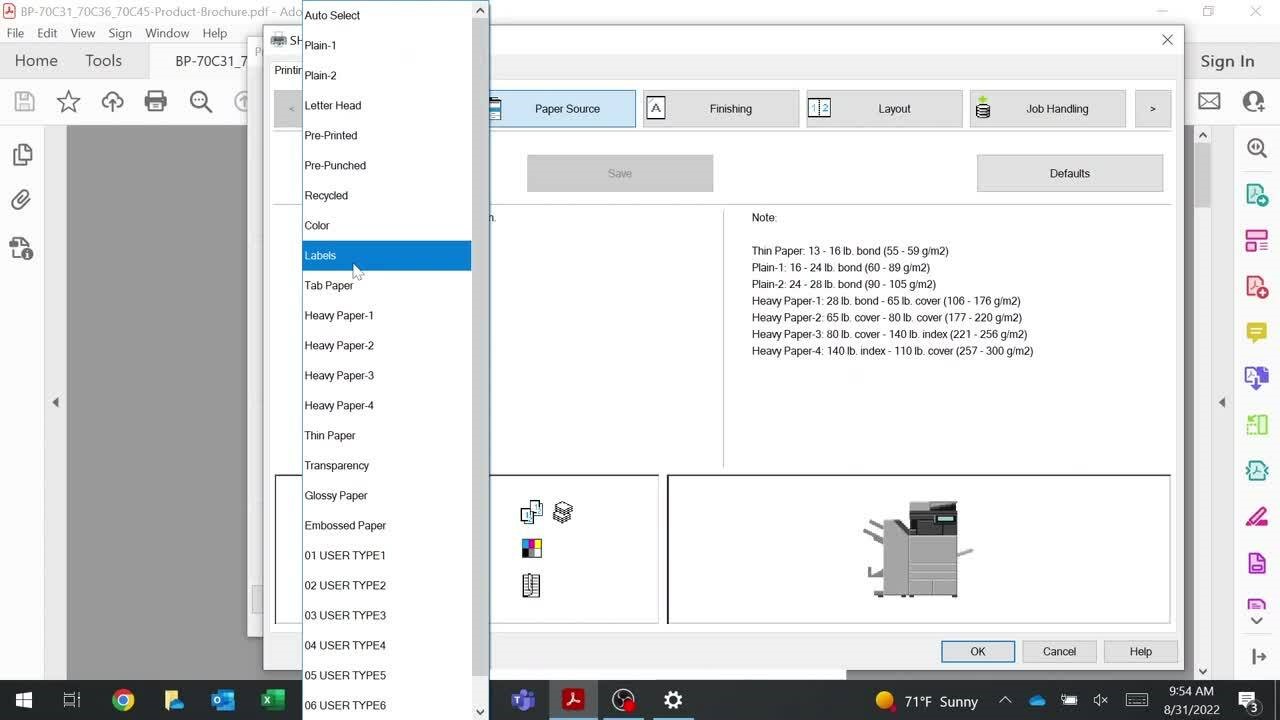This screenshot has height=720, width=1280.
Task: Open Microsoft Teams from the taskbar
Action: point(523,700)
